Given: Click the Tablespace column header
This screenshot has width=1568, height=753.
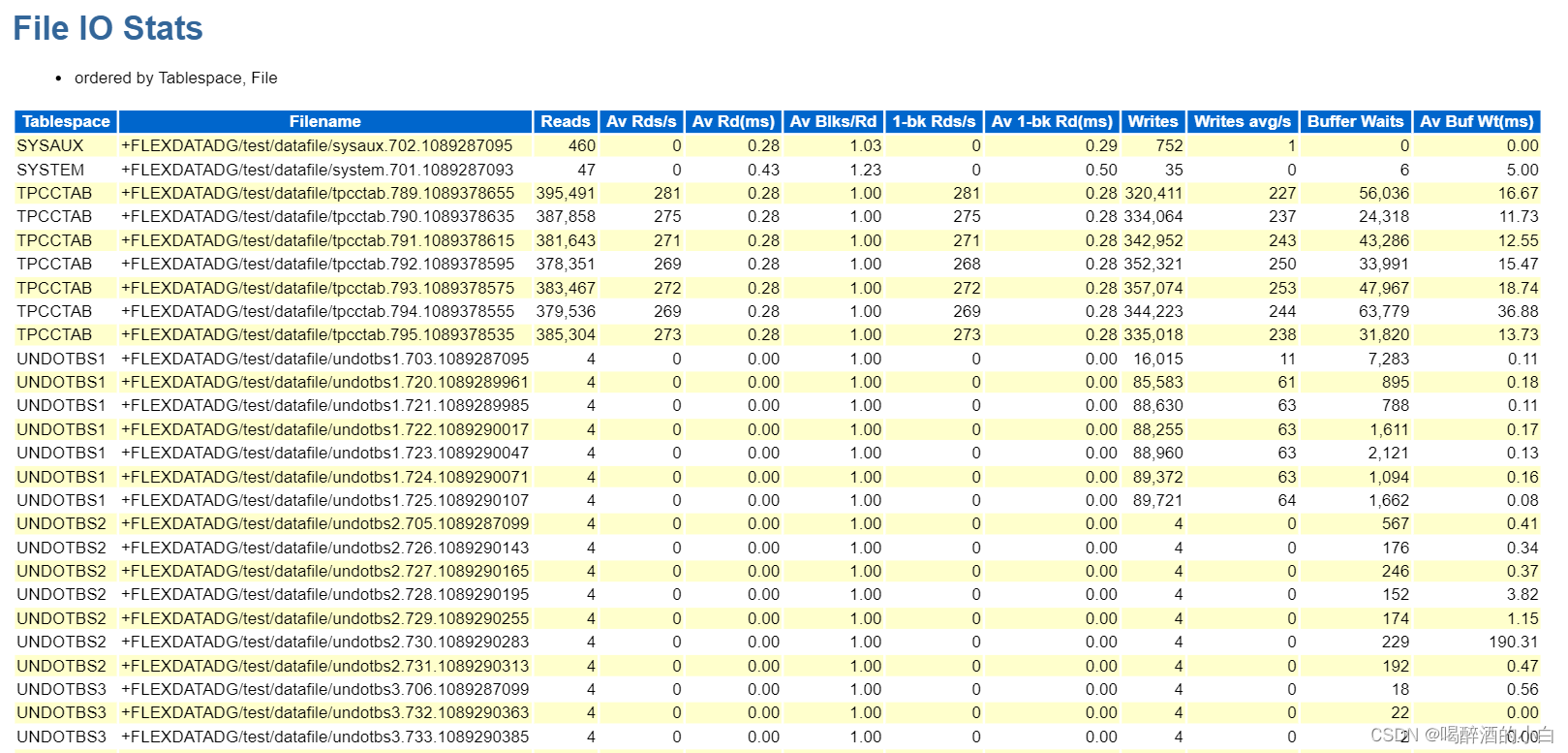Looking at the screenshot, I should (x=66, y=121).
